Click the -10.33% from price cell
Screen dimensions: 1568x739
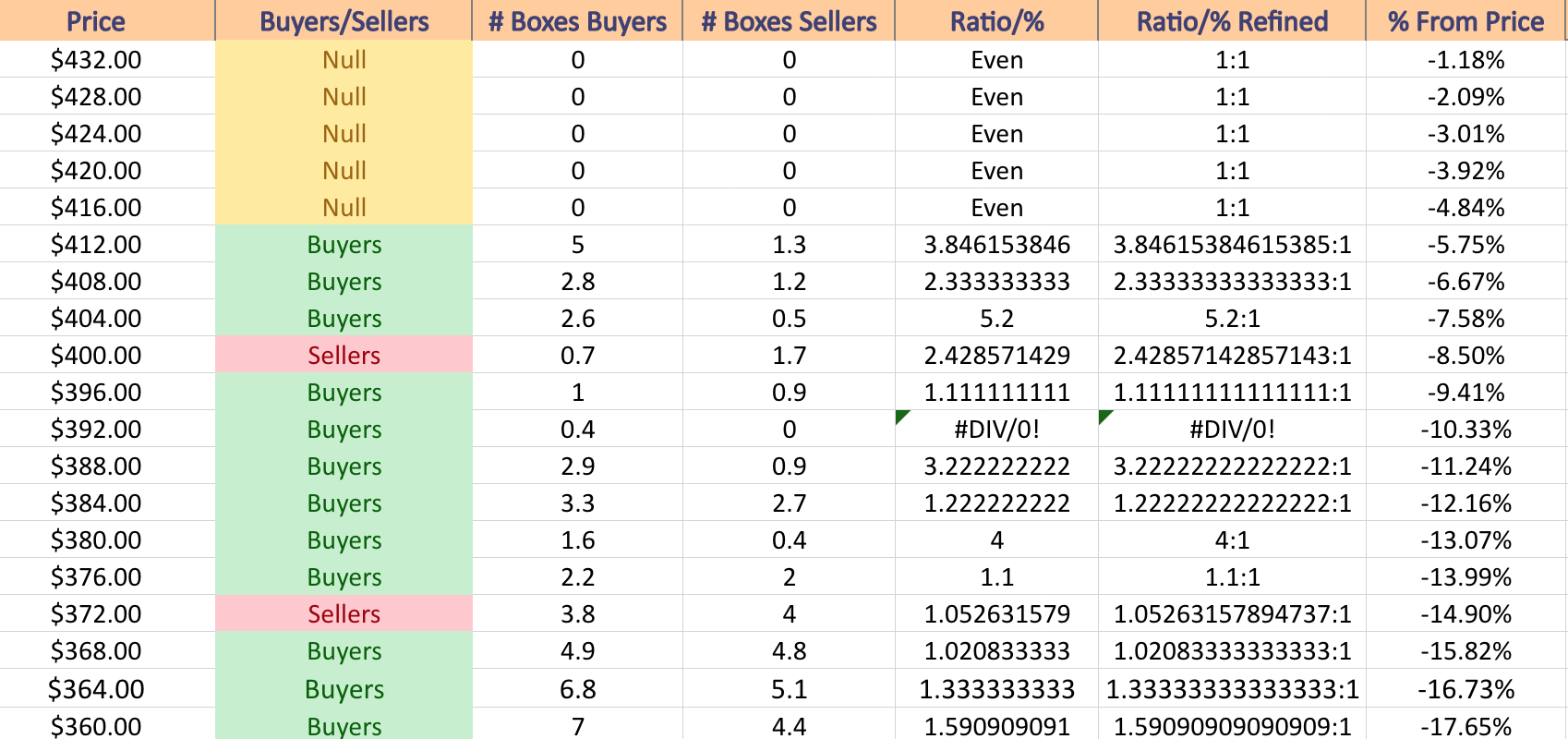click(x=1465, y=430)
